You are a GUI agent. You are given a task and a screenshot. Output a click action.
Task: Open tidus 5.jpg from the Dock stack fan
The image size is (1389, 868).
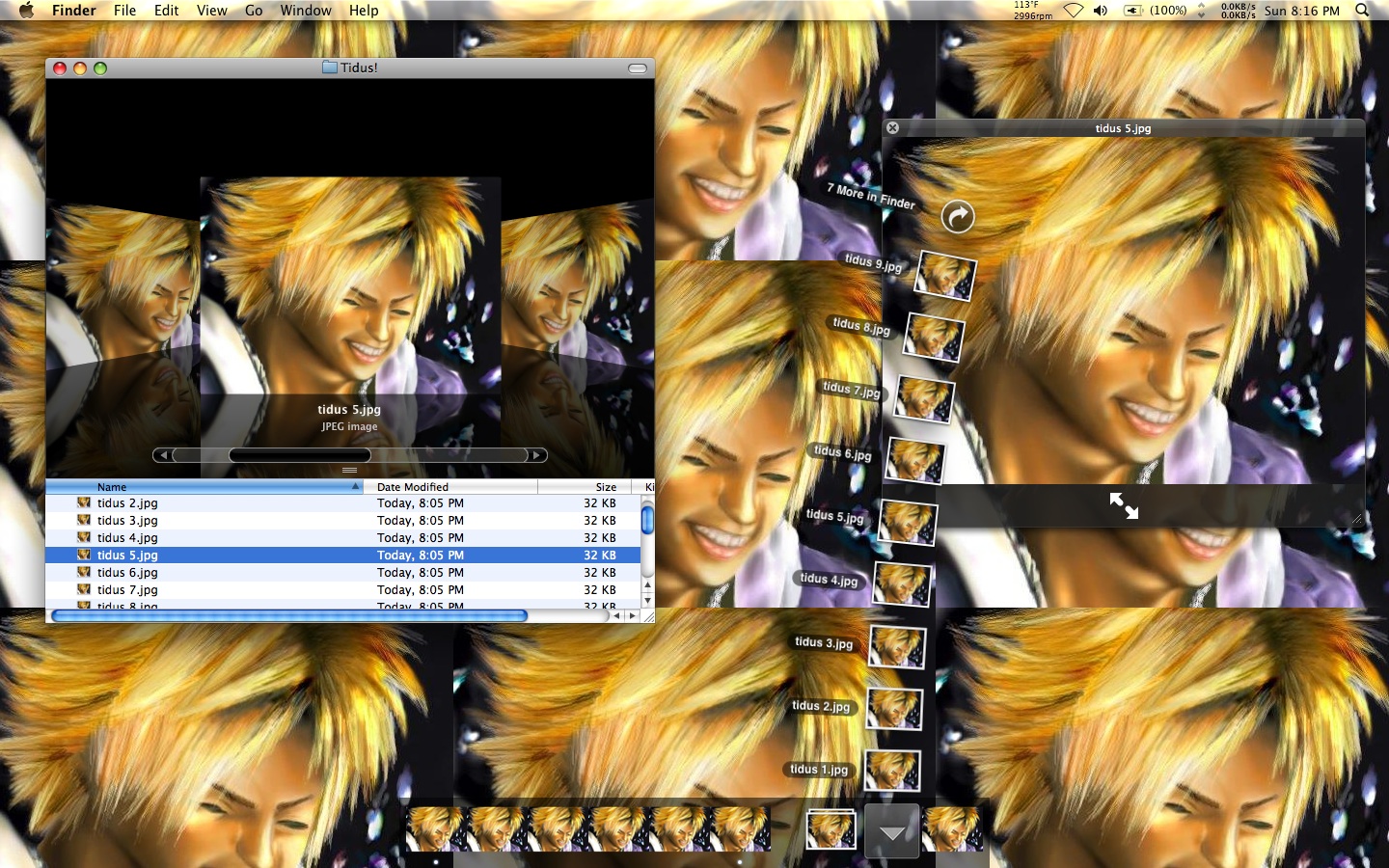[x=909, y=524]
